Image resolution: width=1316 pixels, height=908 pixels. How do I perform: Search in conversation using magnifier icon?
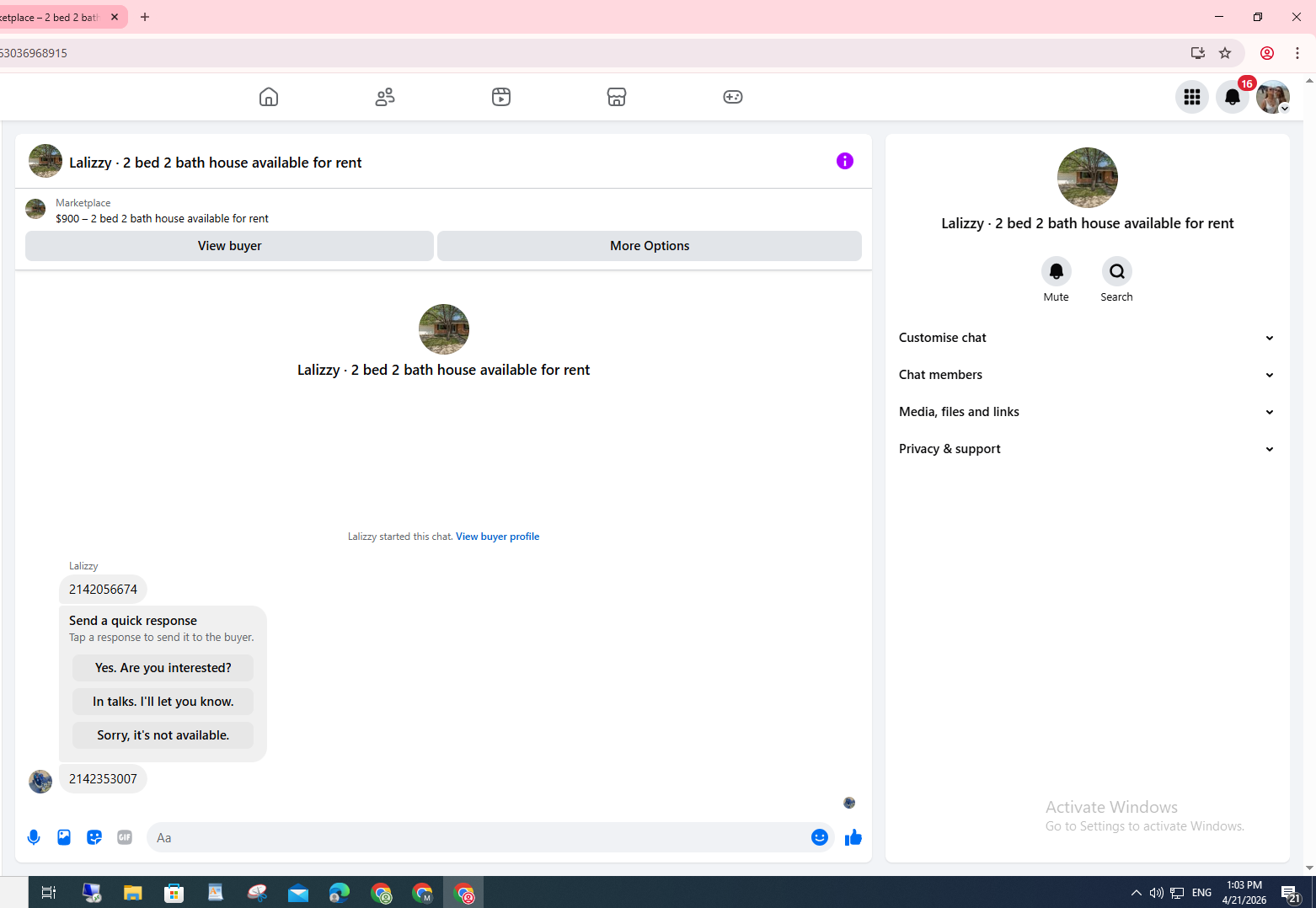[x=1117, y=271]
